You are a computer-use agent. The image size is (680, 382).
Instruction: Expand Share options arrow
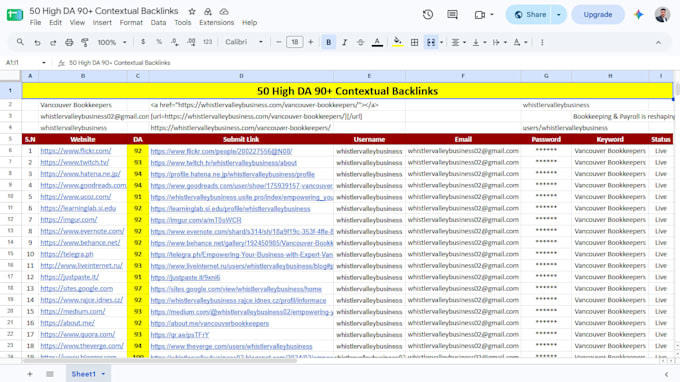559,14
